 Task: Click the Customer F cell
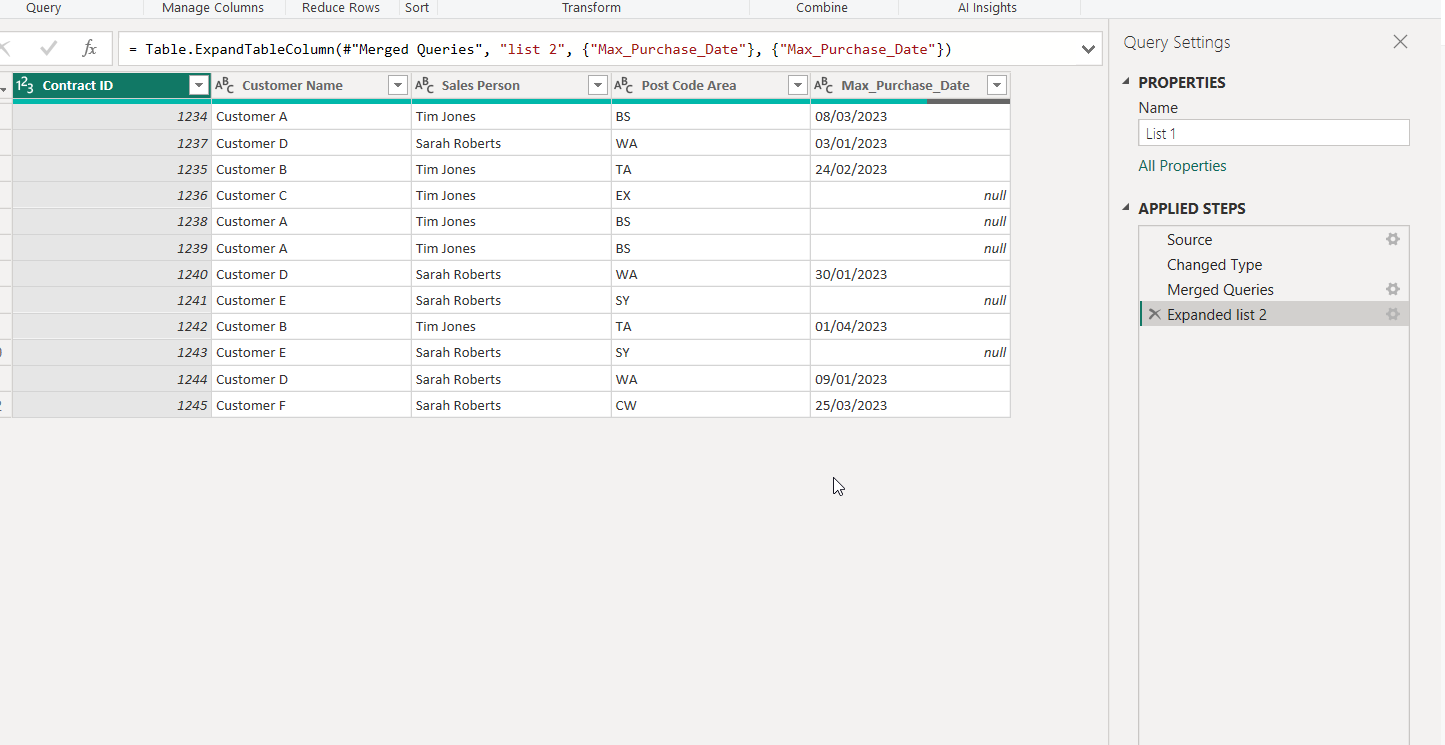pyautogui.click(x=311, y=405)
